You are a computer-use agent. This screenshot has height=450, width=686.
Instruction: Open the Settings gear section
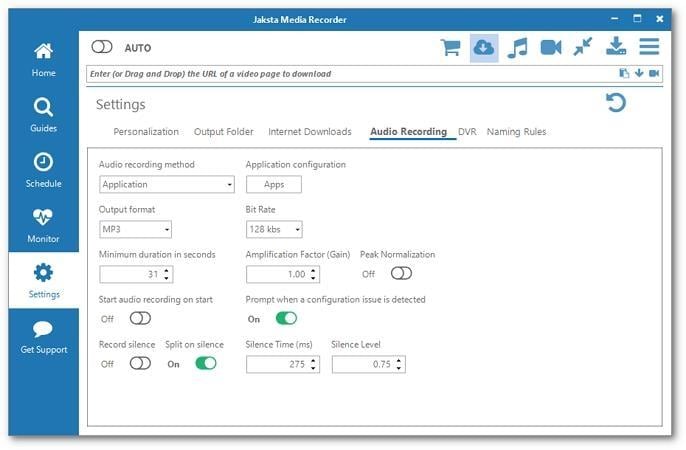tap(43, 280)
